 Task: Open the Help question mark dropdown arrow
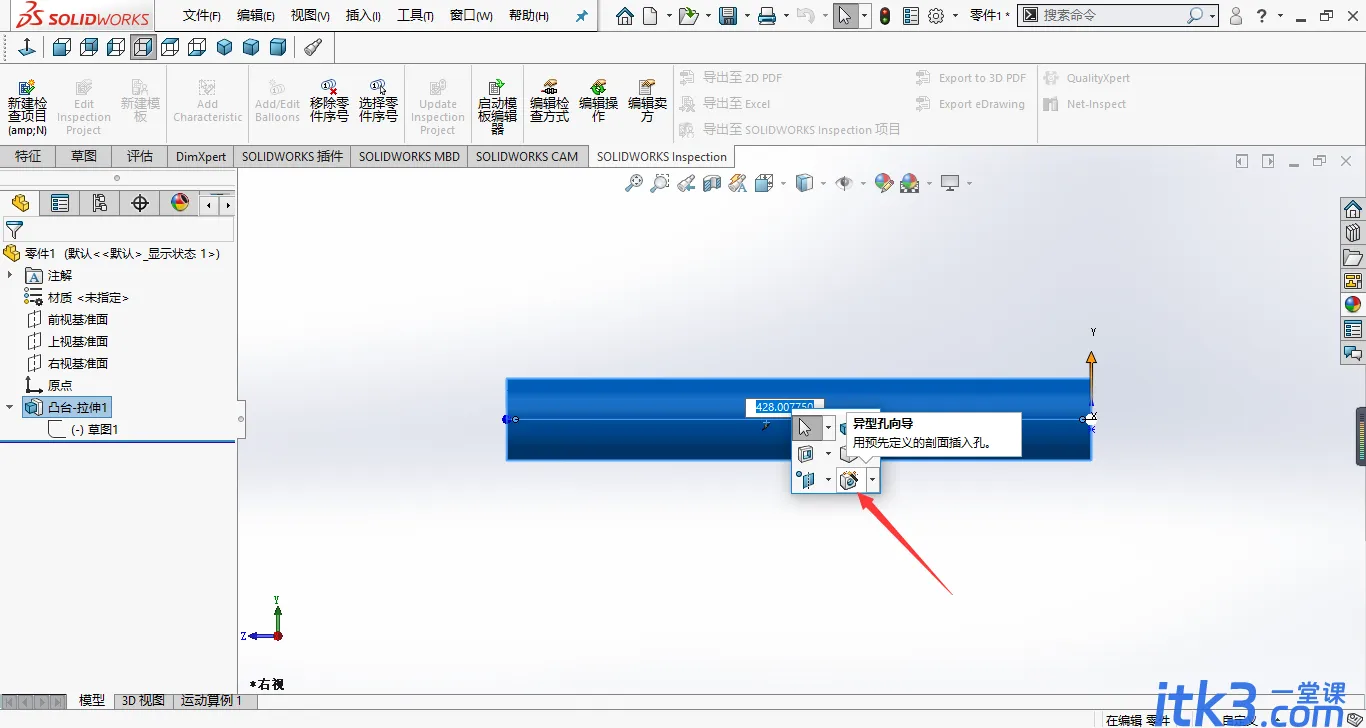click(x=1282, y=16)
